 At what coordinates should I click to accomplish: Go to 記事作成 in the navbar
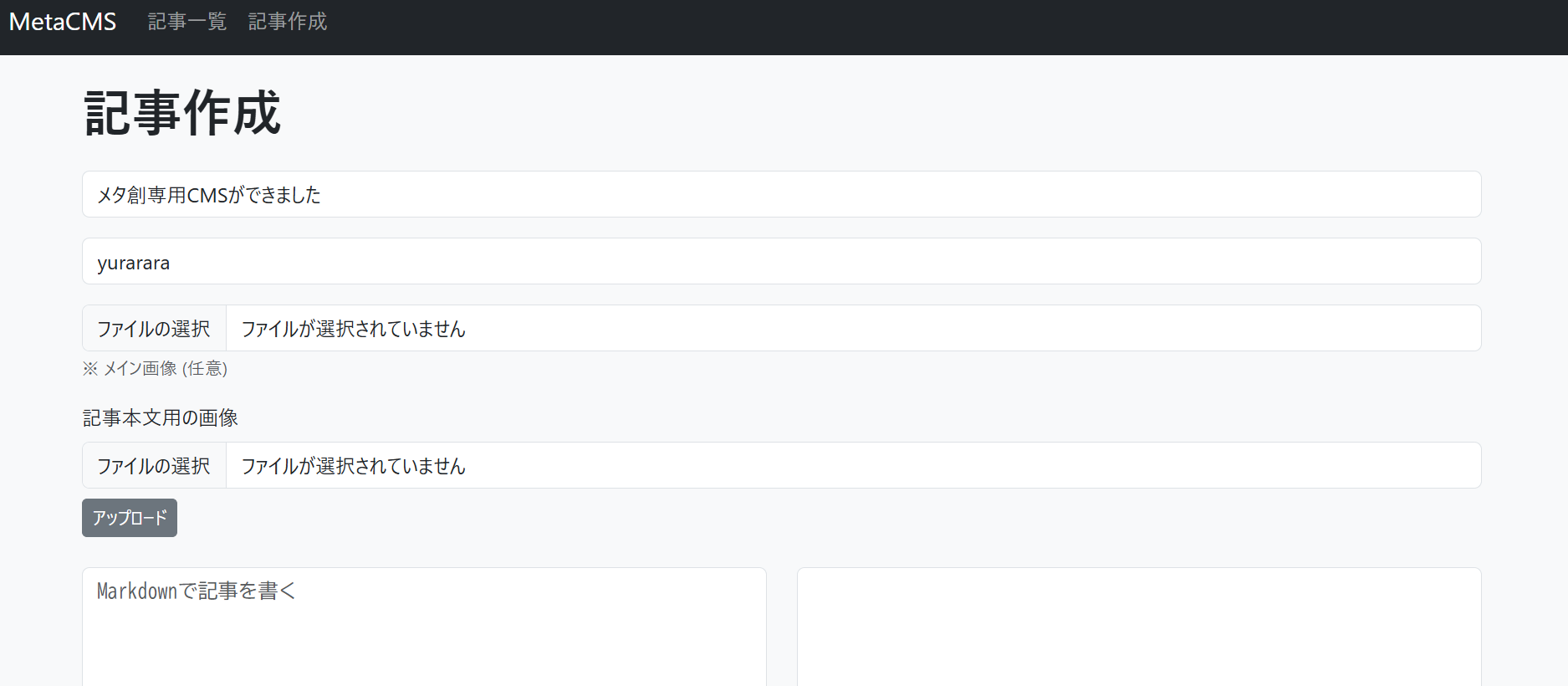click(288, 22)
